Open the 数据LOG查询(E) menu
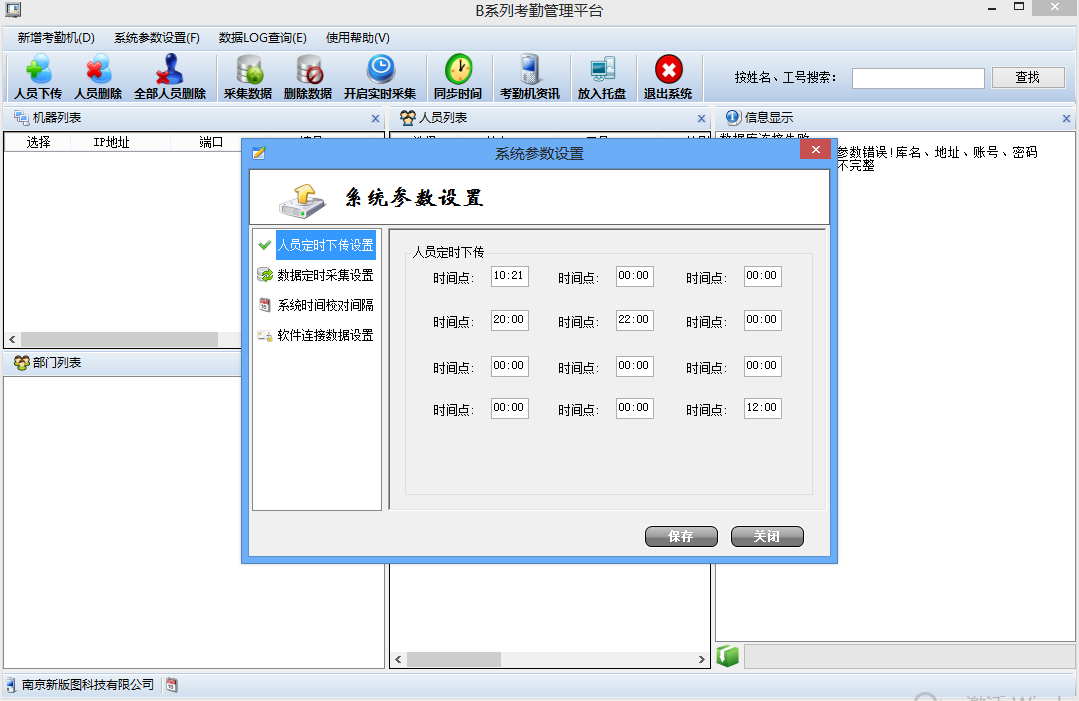 (x=263, y=38)
